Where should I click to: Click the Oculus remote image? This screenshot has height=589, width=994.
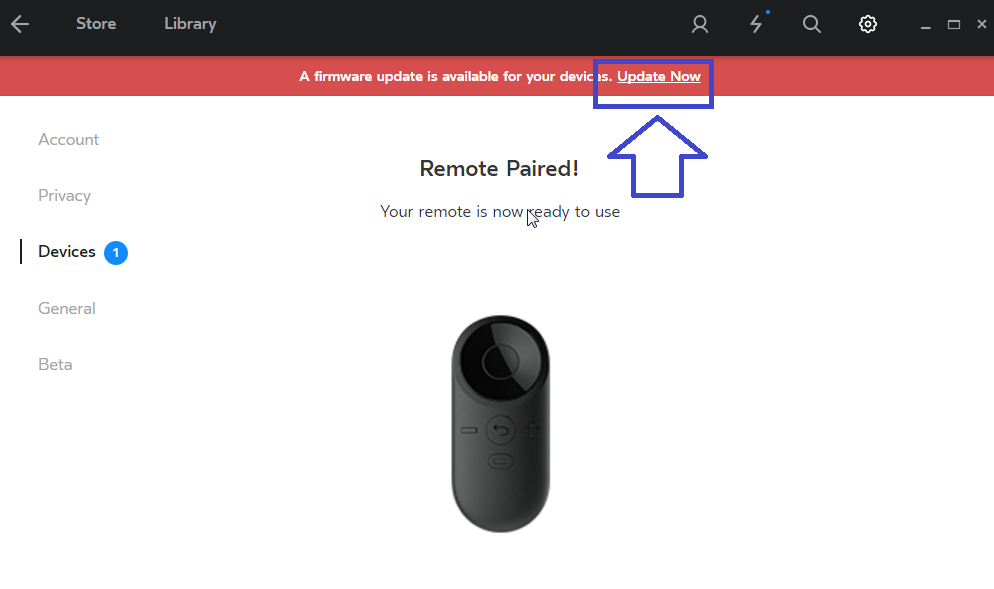(500, 424)
